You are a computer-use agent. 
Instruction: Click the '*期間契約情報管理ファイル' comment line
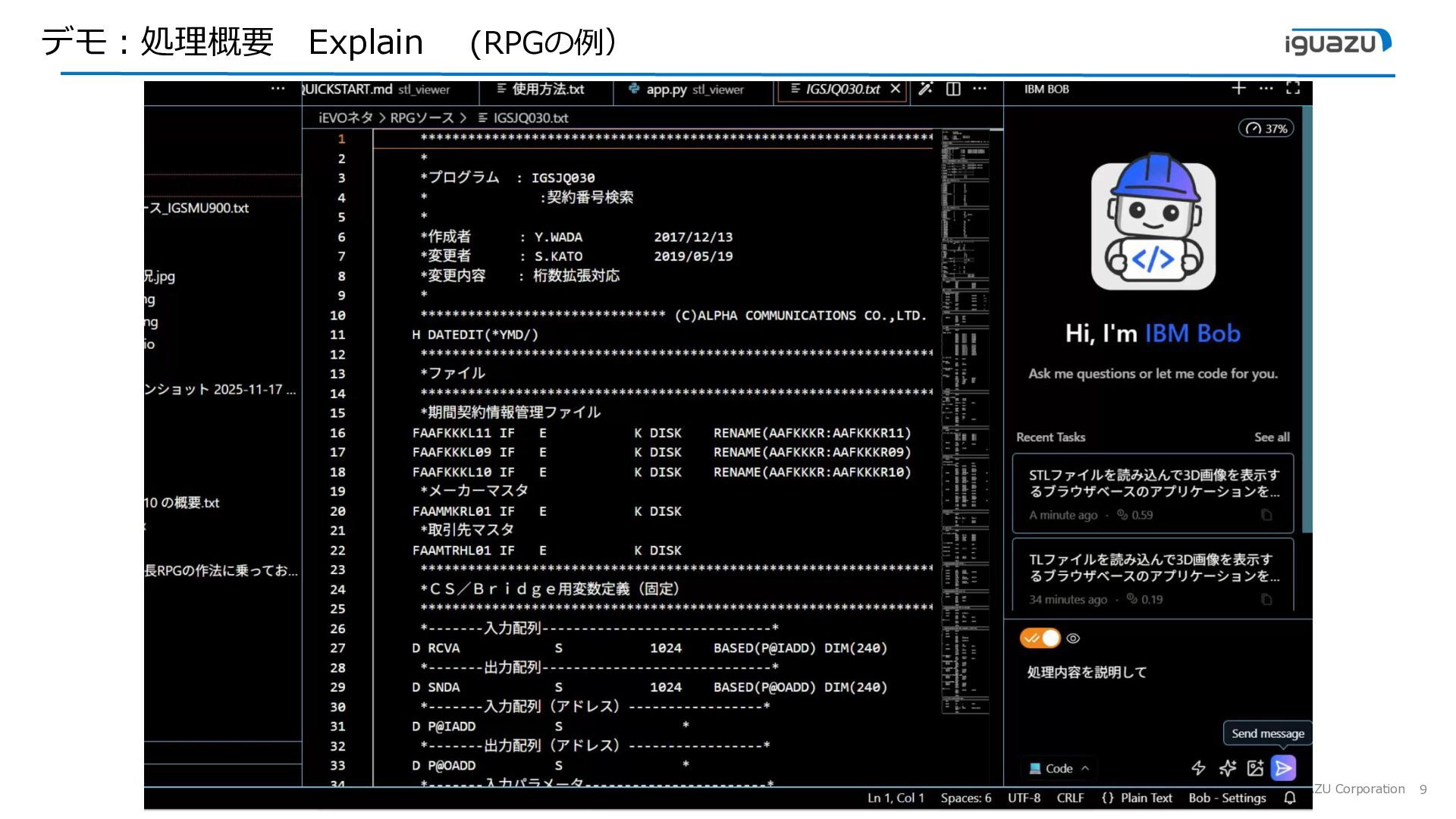(510, 413)
